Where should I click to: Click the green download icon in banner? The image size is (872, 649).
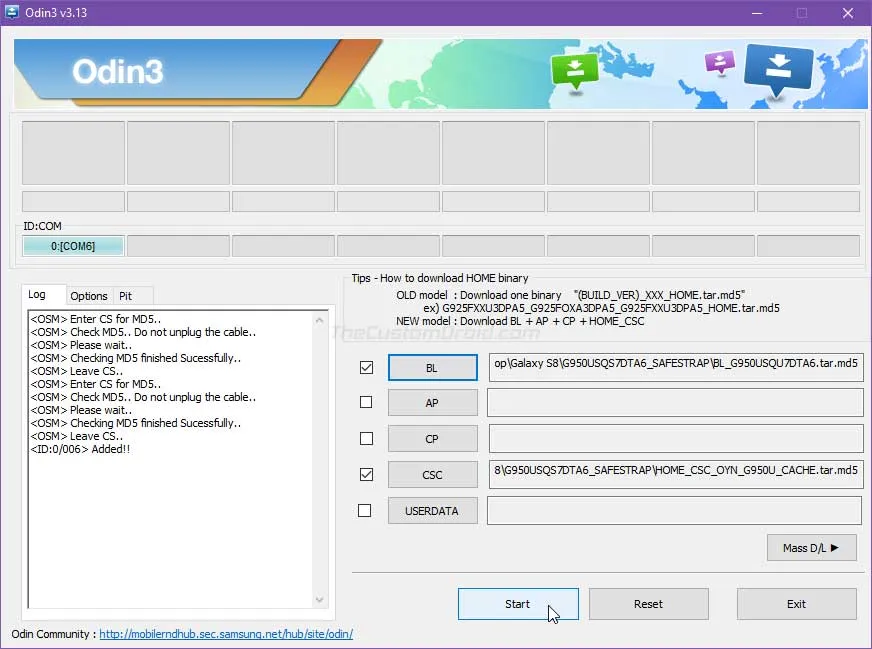click(574, 69)
